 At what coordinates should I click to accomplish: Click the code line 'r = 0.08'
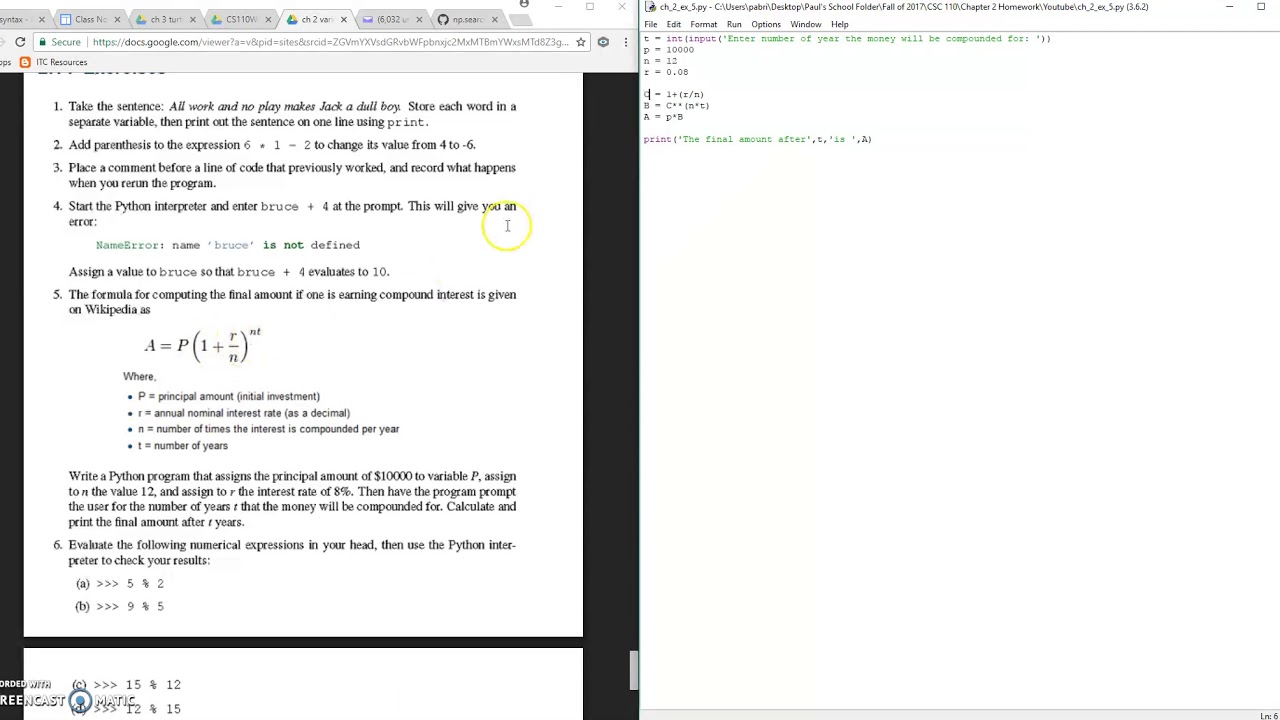(x=666, y=72)
